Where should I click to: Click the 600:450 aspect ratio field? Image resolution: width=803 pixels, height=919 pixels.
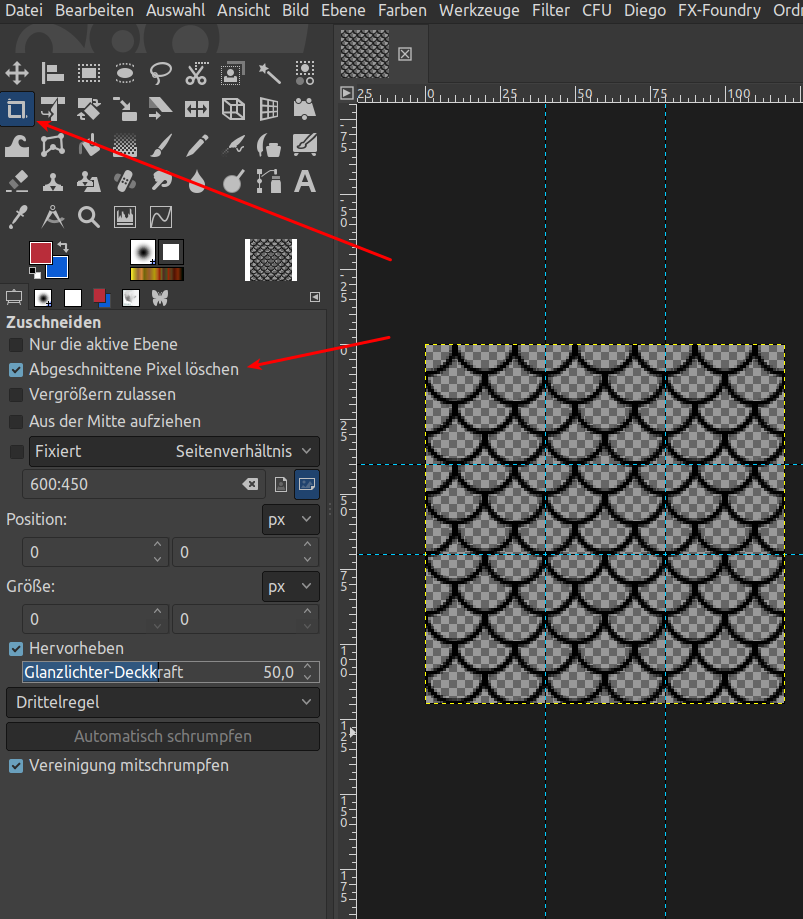click(x=130, y=484)
